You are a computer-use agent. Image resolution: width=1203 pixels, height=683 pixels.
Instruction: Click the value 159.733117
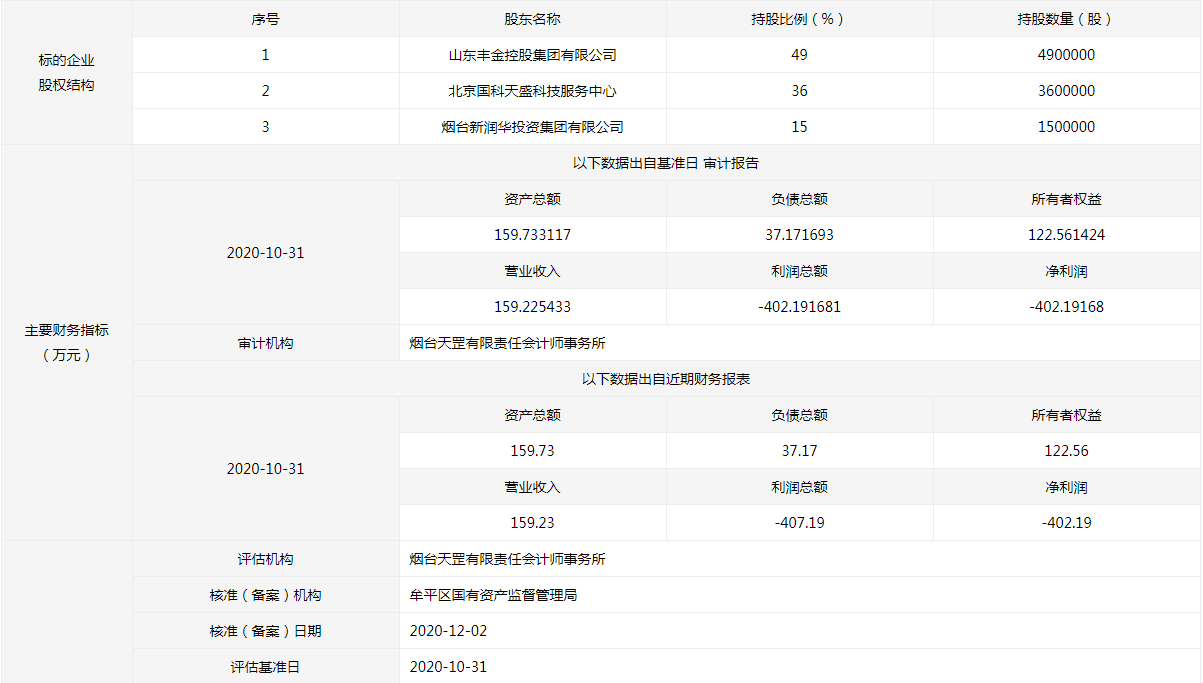point(532,235)
